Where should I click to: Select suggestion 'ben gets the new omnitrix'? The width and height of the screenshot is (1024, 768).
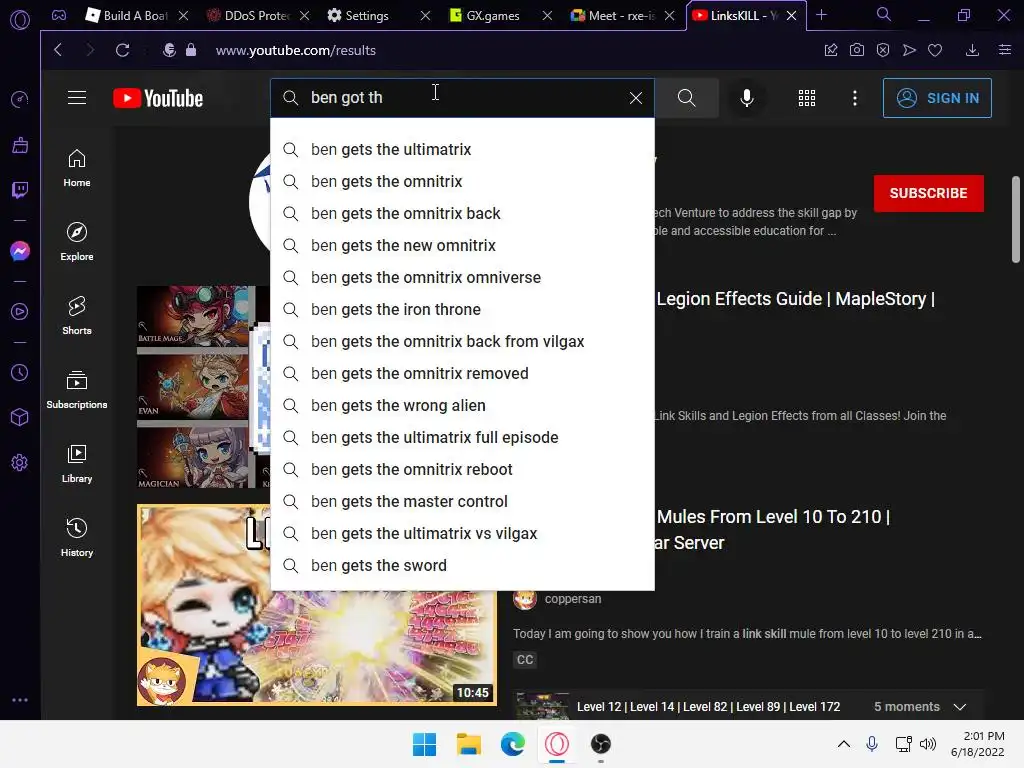click(x=462, y=246)
